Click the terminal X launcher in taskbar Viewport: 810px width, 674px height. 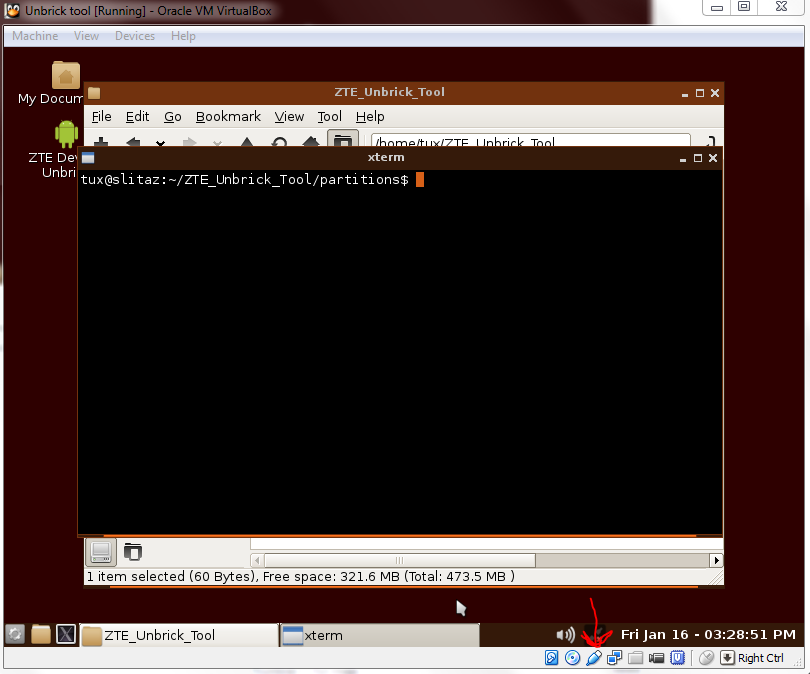[66, 634]
